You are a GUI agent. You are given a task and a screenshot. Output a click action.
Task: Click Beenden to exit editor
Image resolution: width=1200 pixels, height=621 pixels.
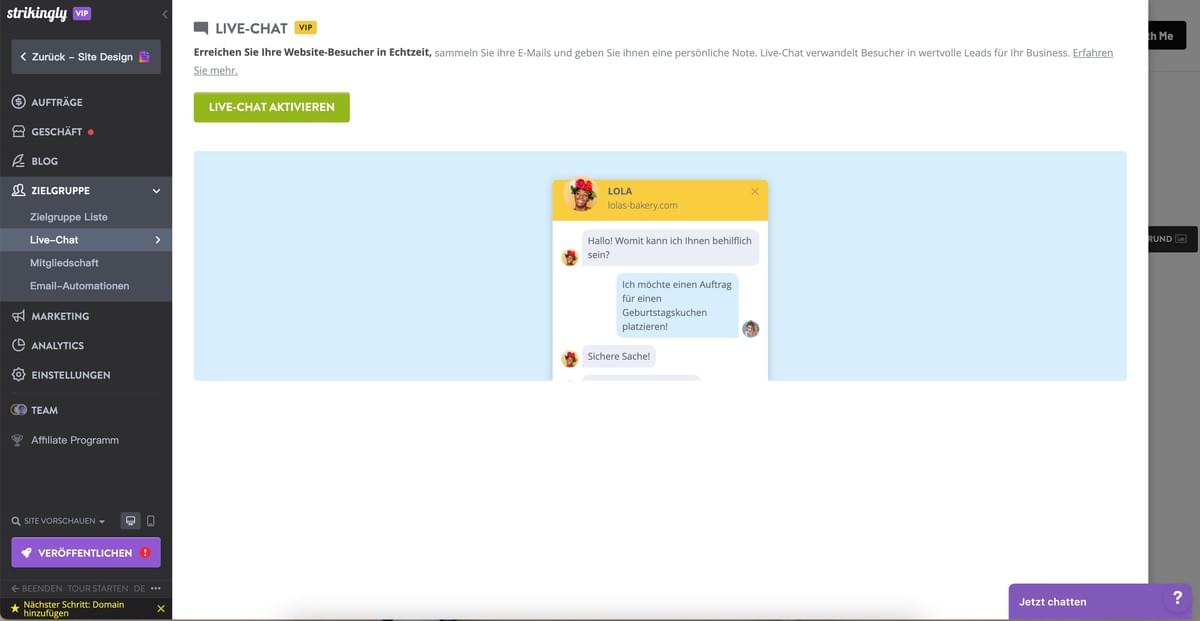pos(36,588)
